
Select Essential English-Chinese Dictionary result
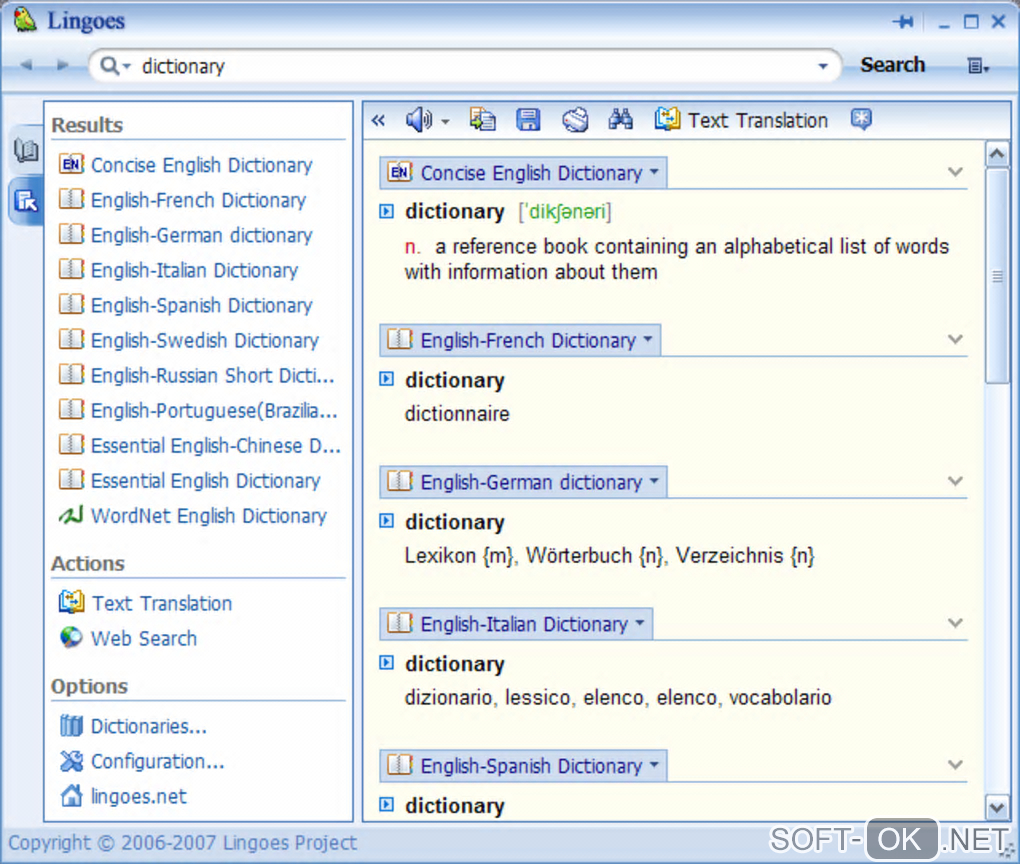tap(200, 446)
